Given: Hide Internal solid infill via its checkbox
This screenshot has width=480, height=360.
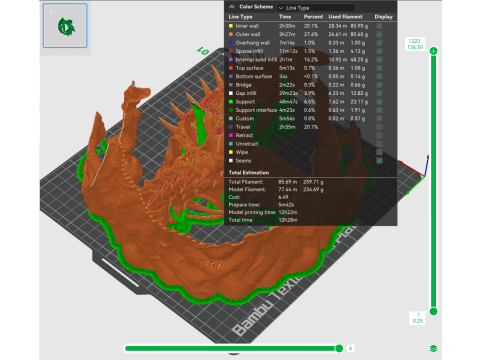Looking at the screenshot, I should [x=379, y=60].
